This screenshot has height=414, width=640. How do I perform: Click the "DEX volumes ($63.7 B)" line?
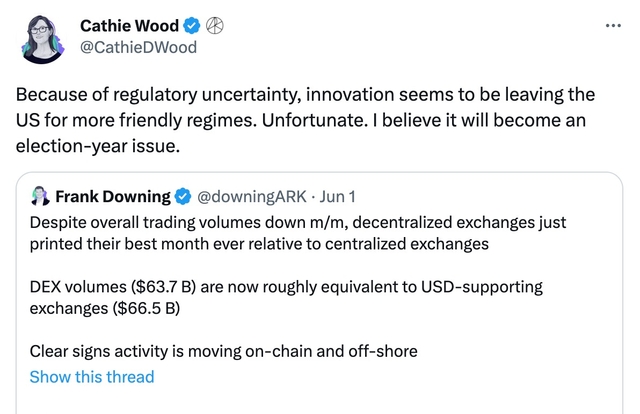point(286,287)
